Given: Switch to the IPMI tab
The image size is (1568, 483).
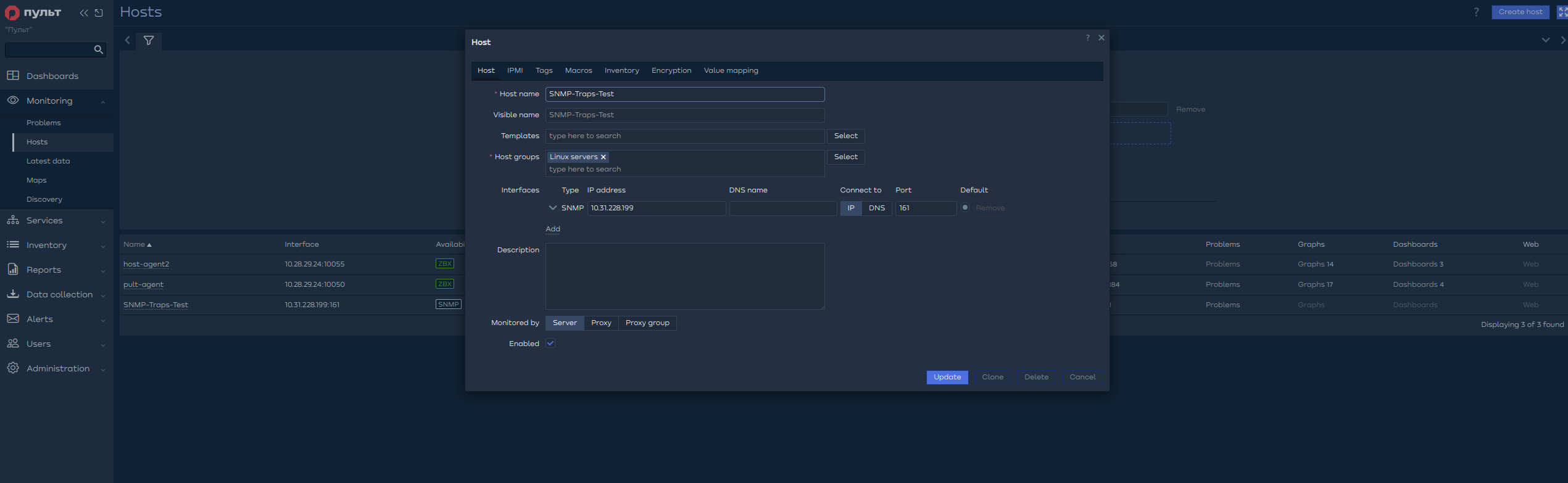Looking at the screenshot, I should [x=515, y=70].
